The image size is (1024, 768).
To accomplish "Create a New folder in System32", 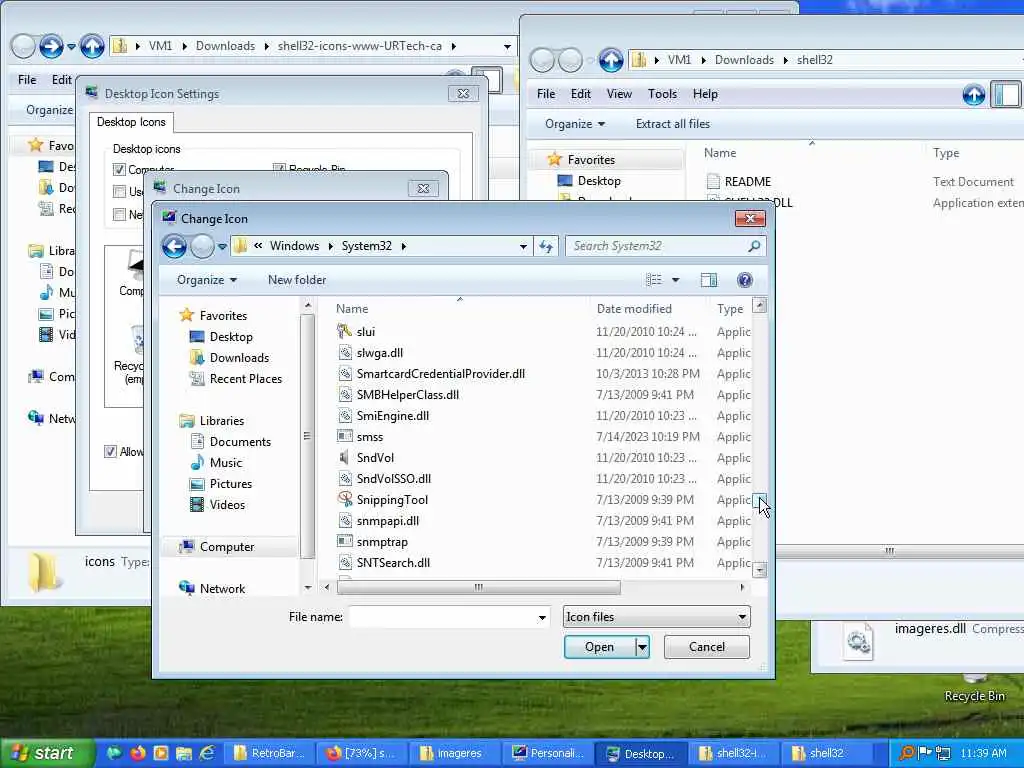I will click(296, 280).
